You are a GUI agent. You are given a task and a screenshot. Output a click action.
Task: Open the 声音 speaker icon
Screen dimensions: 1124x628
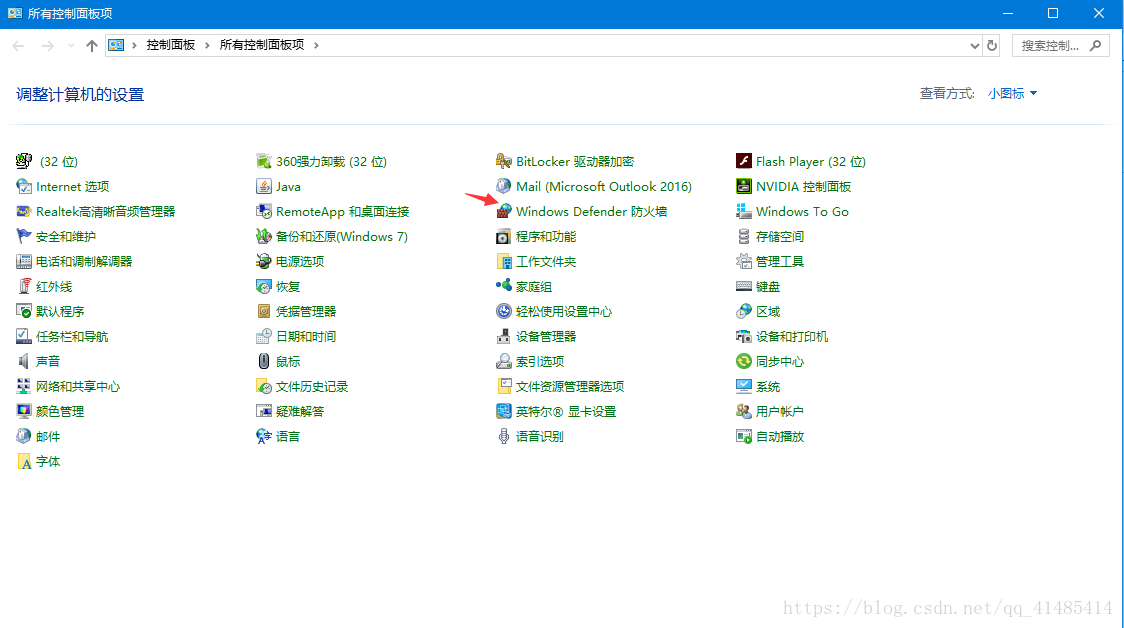click(x=24, y=361)
